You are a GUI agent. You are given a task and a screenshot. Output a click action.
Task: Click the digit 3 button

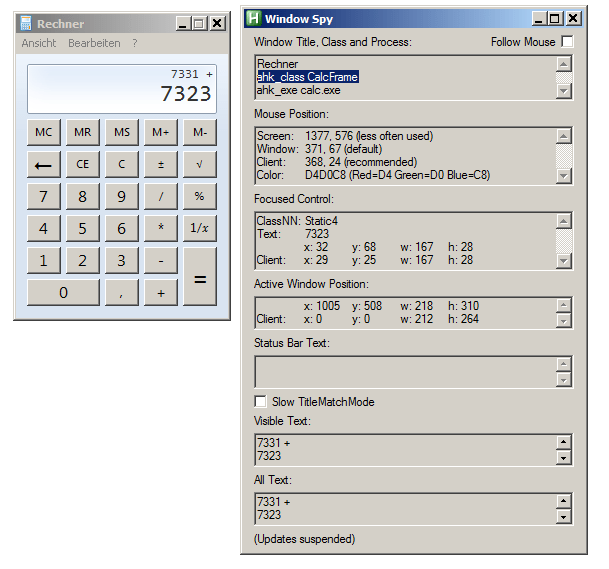point(122,261)
